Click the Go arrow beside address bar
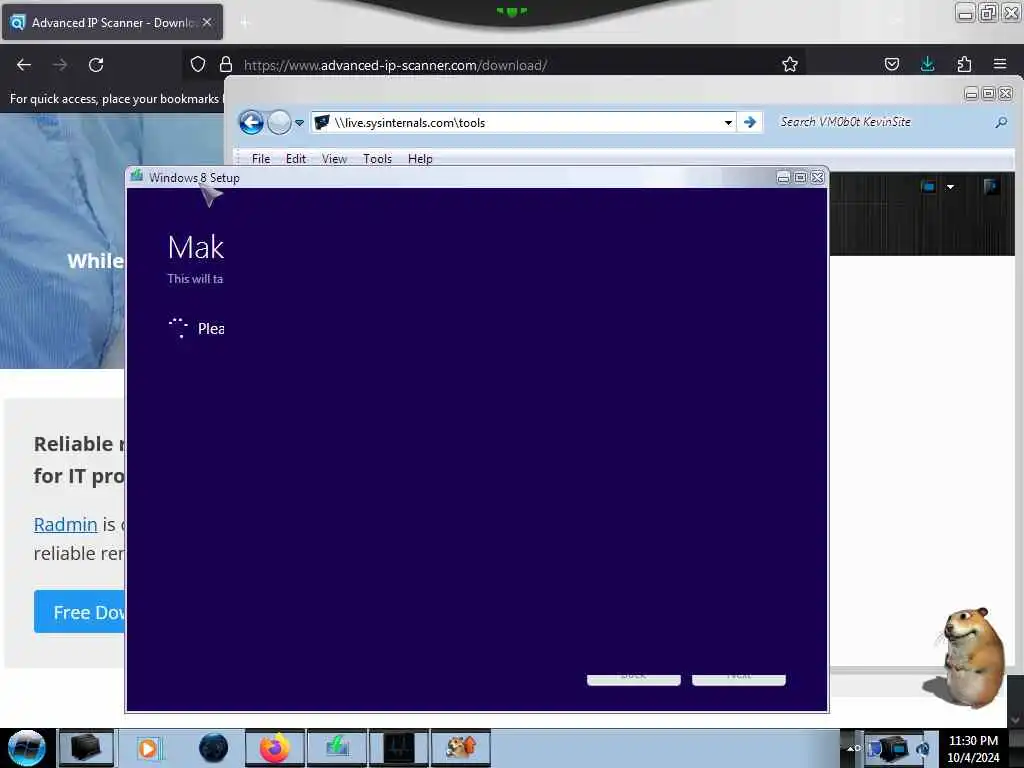This screenshot has height=768, width=1024. tap(750, 122)
